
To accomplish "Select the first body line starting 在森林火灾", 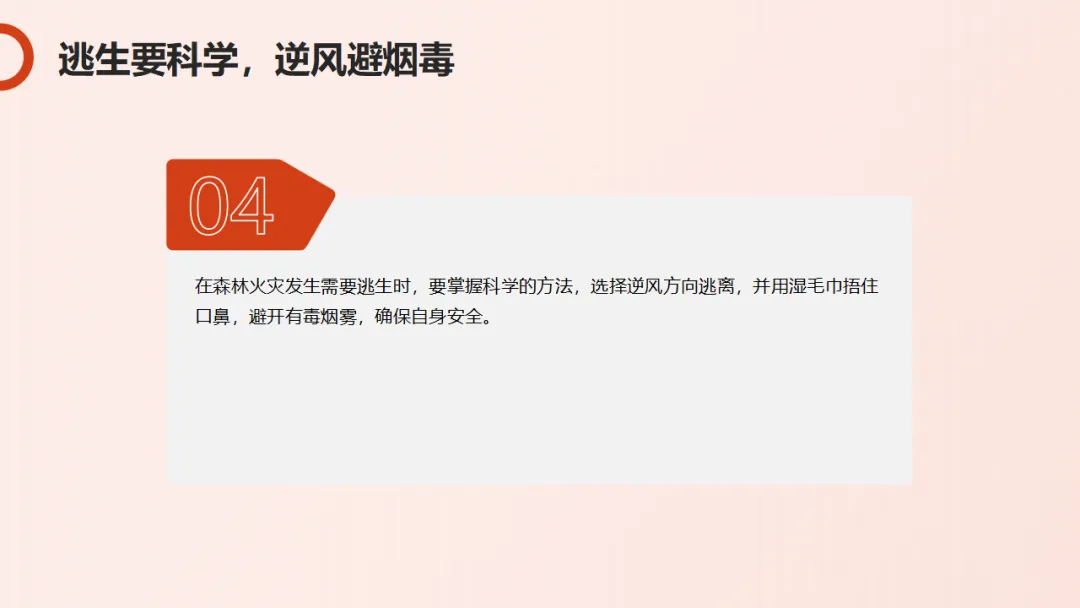I will [537, 286].
